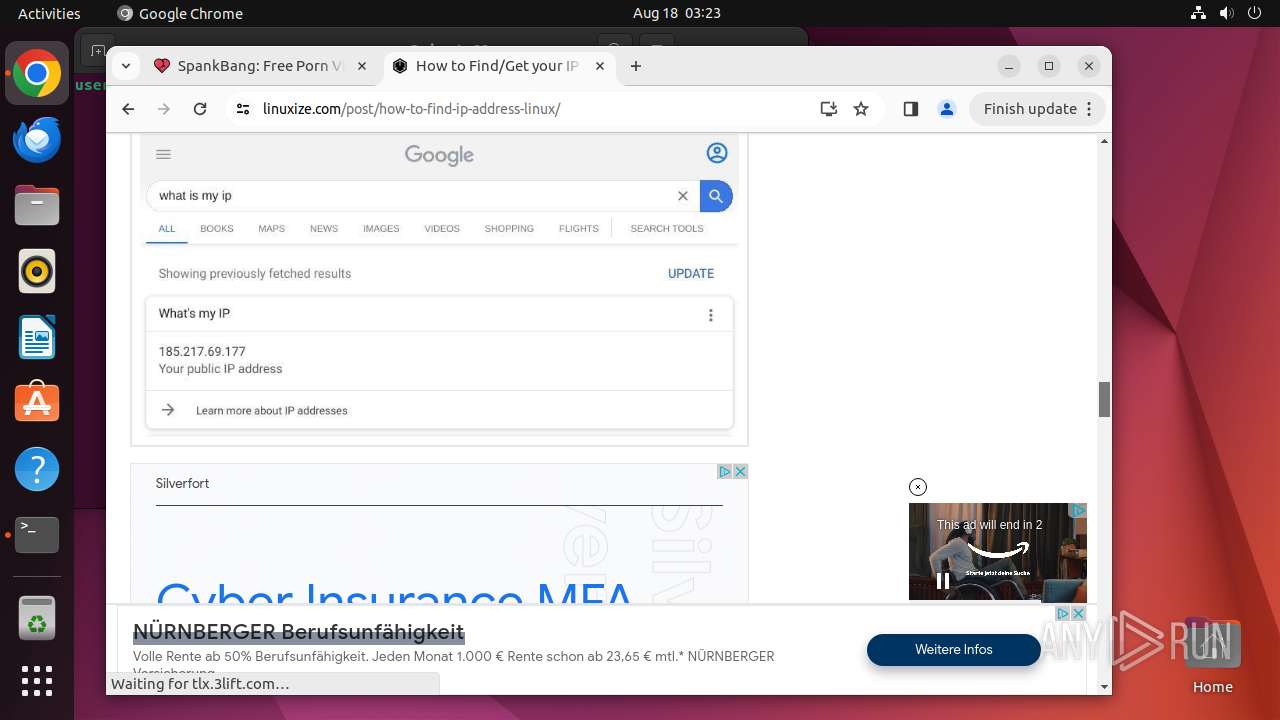Go back to the previous page

(x=128, y=109)
